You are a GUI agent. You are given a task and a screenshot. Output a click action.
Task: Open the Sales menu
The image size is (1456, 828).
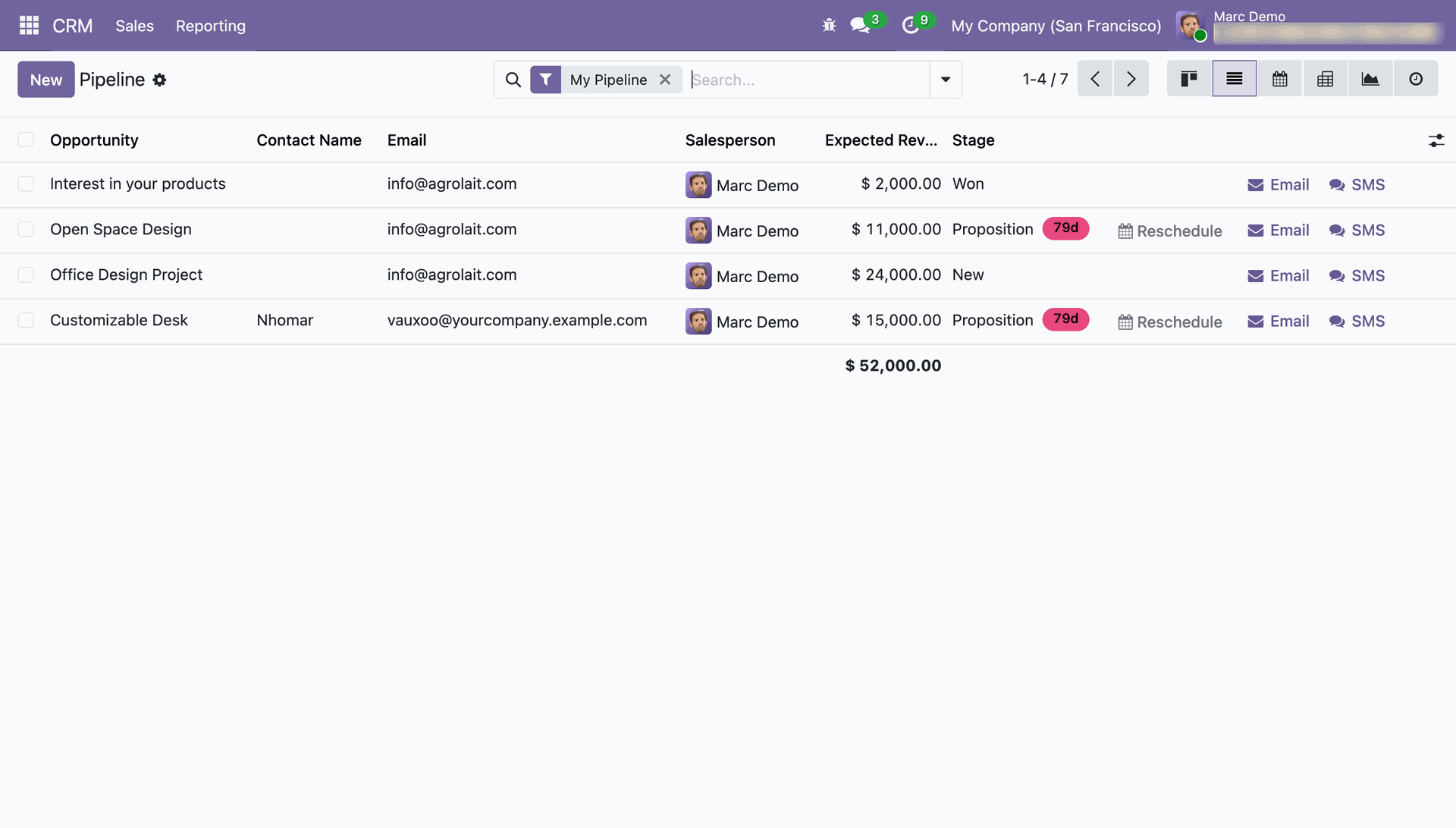pyautogui.click(x=134, y=26)
